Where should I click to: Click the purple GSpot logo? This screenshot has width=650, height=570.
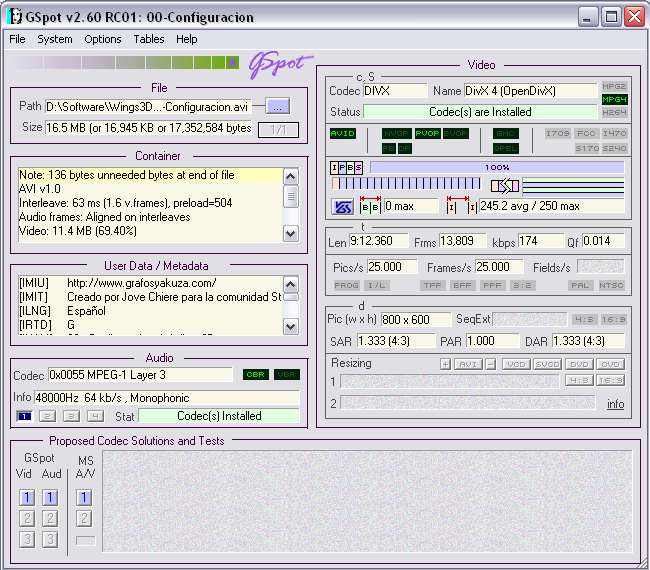click(279, 64)
